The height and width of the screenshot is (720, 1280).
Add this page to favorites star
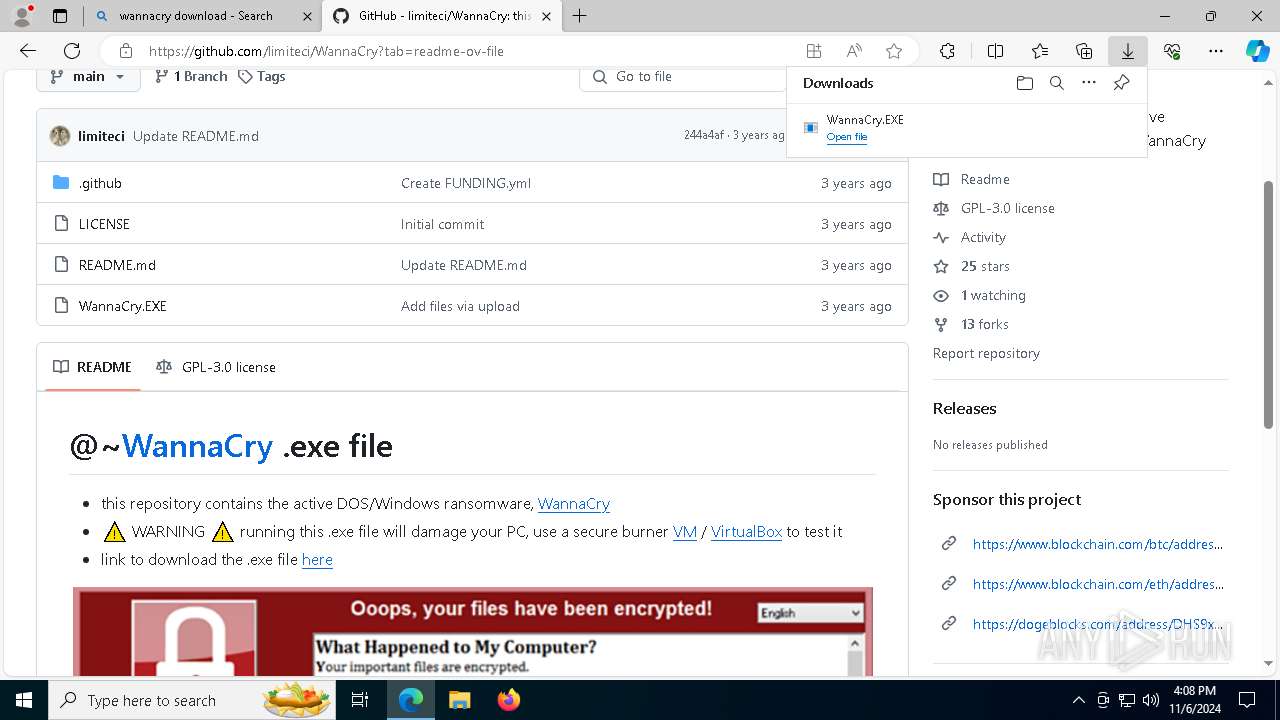(x=894, y=51)
